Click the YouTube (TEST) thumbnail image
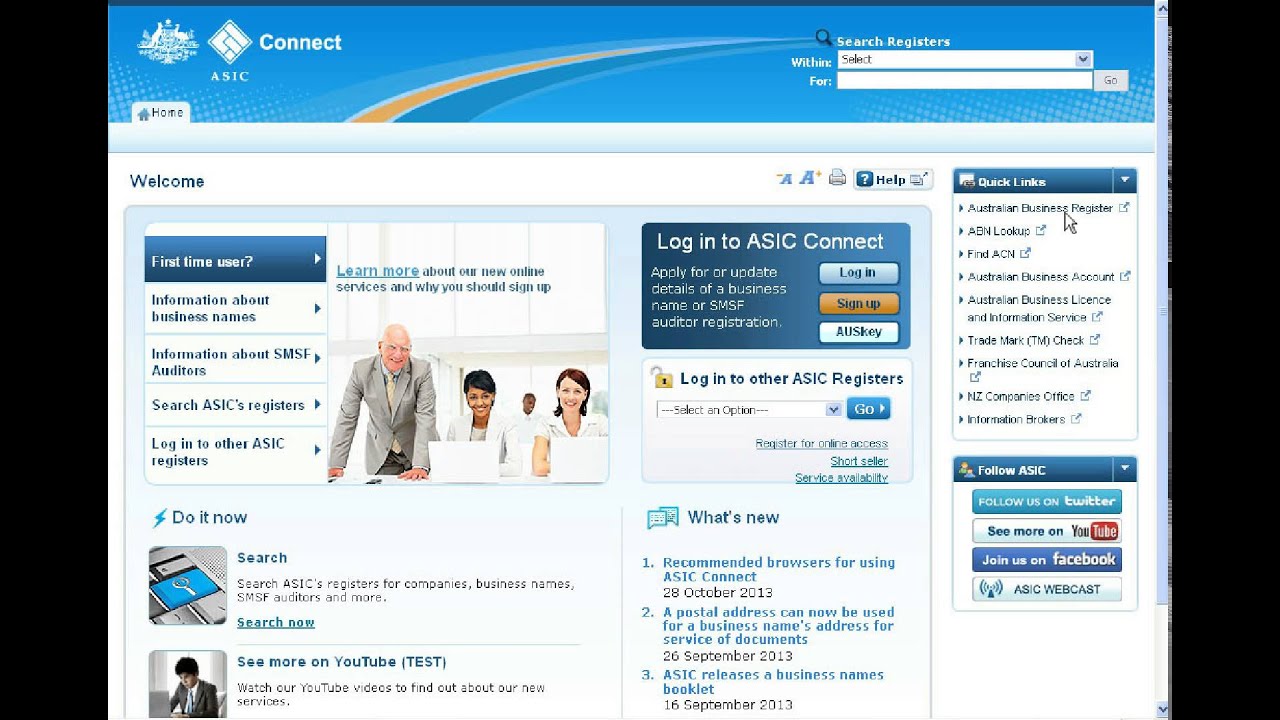 coord(188,684)
